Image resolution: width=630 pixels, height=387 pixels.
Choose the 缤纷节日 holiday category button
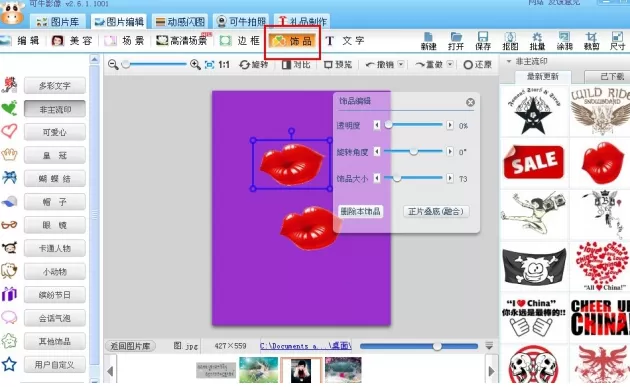click(x=55, y=295)
